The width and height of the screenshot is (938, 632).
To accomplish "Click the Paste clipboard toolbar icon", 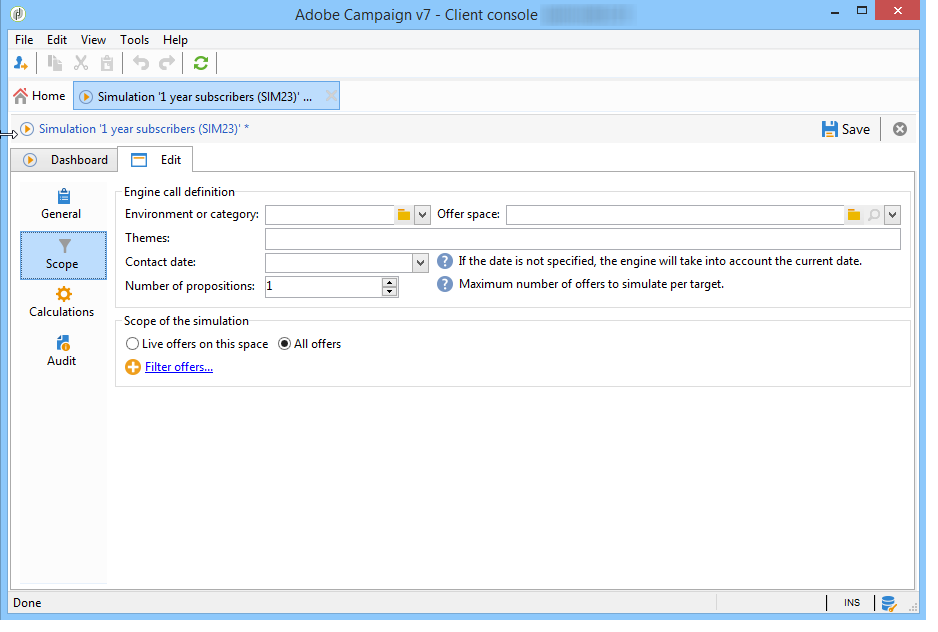I will [x=106, y=63].
